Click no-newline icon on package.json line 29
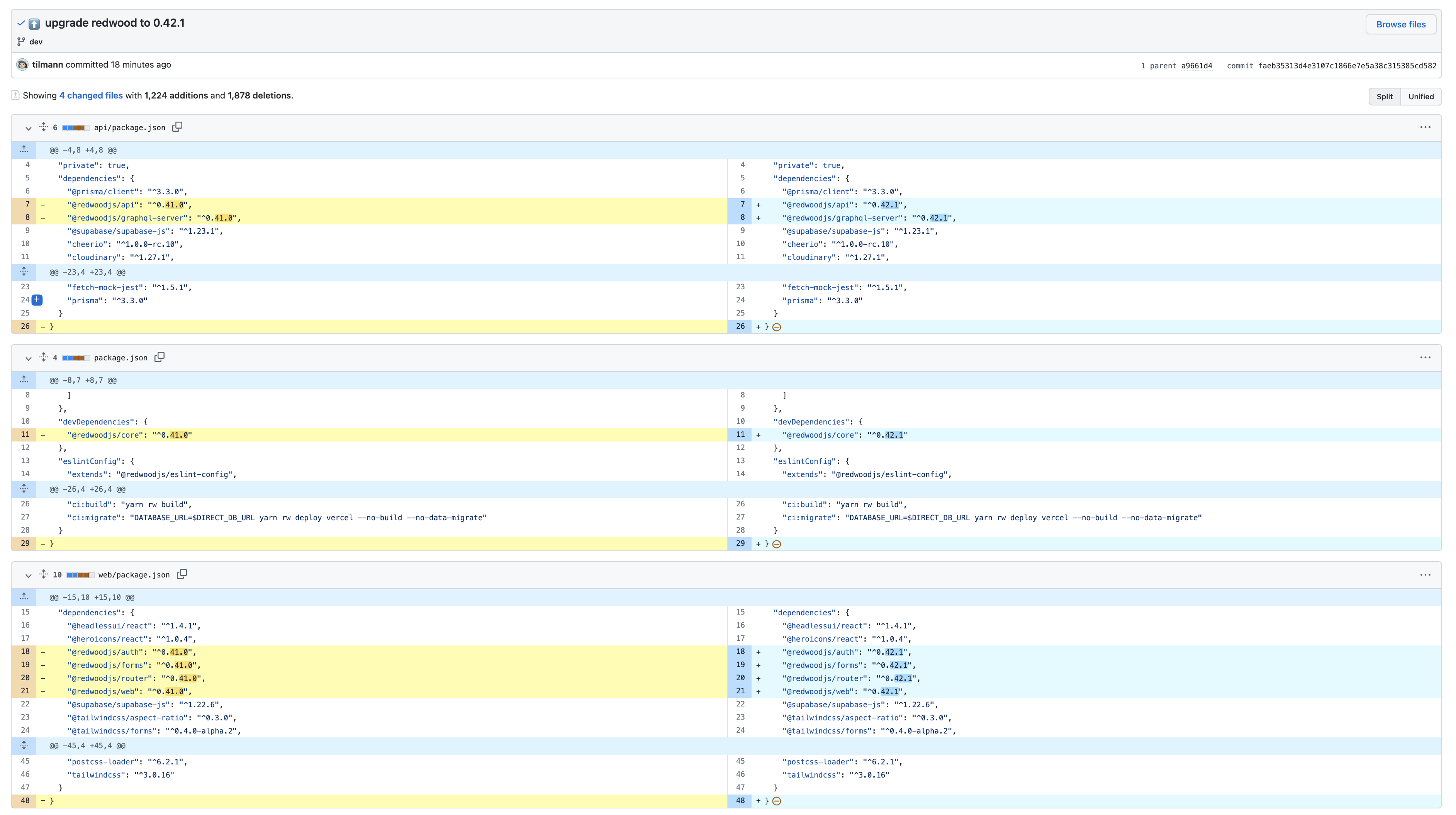1456x815 pixels. (x=777, y=544)
